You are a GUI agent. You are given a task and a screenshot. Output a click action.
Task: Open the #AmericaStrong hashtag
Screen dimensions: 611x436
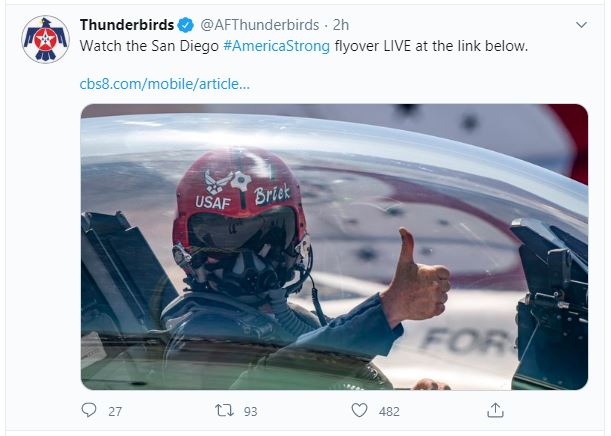click(277, 46)
